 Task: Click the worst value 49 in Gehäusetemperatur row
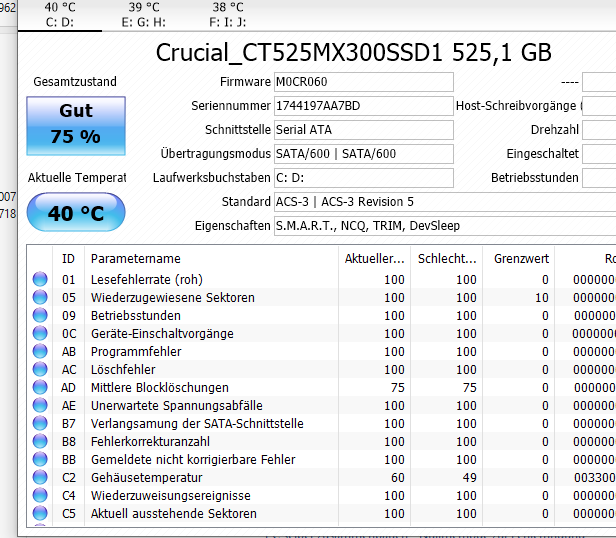click(469, 478)
